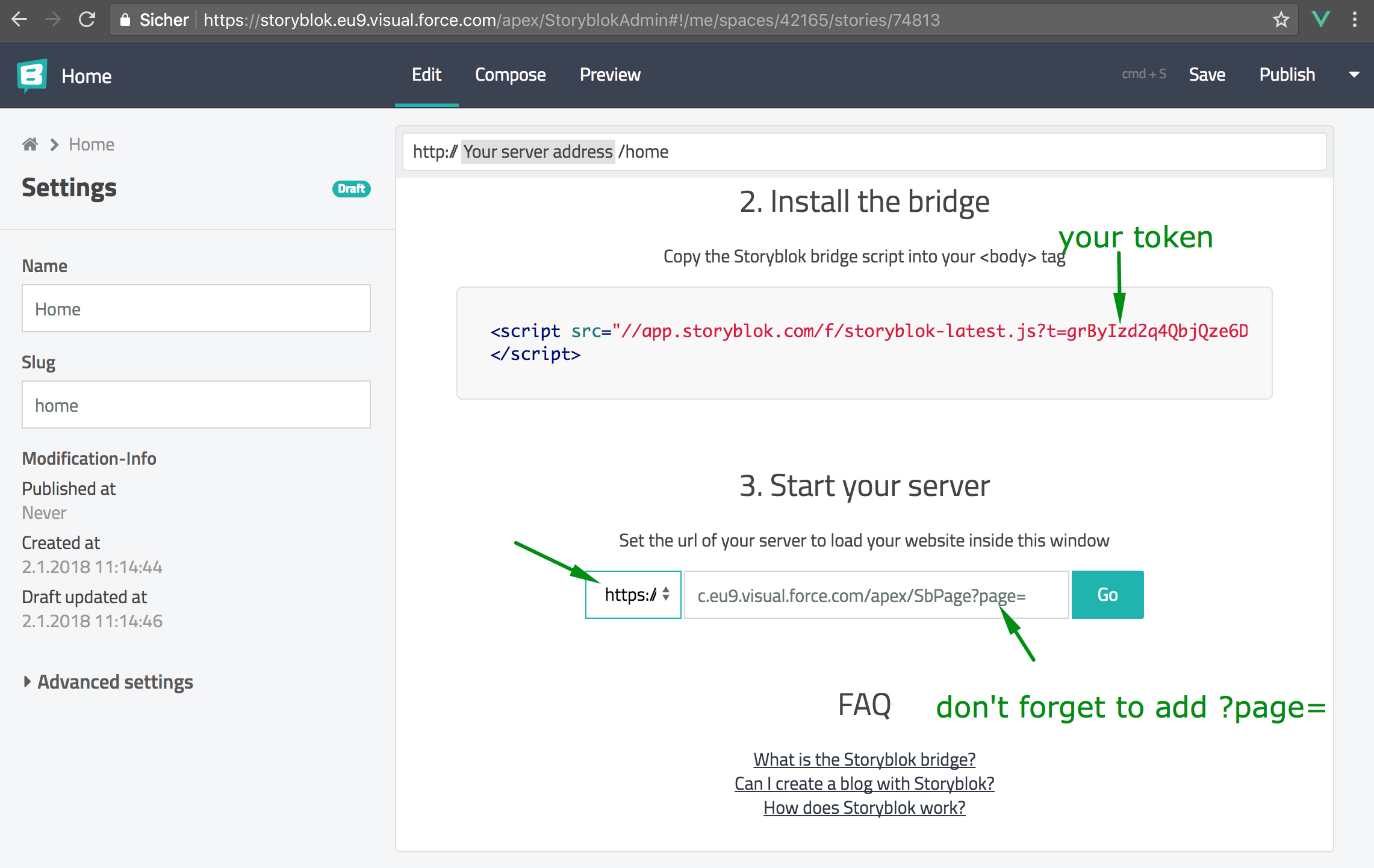
Task: Open the 'What is the Storyblok bridge?' link
Action: (864, 760)
